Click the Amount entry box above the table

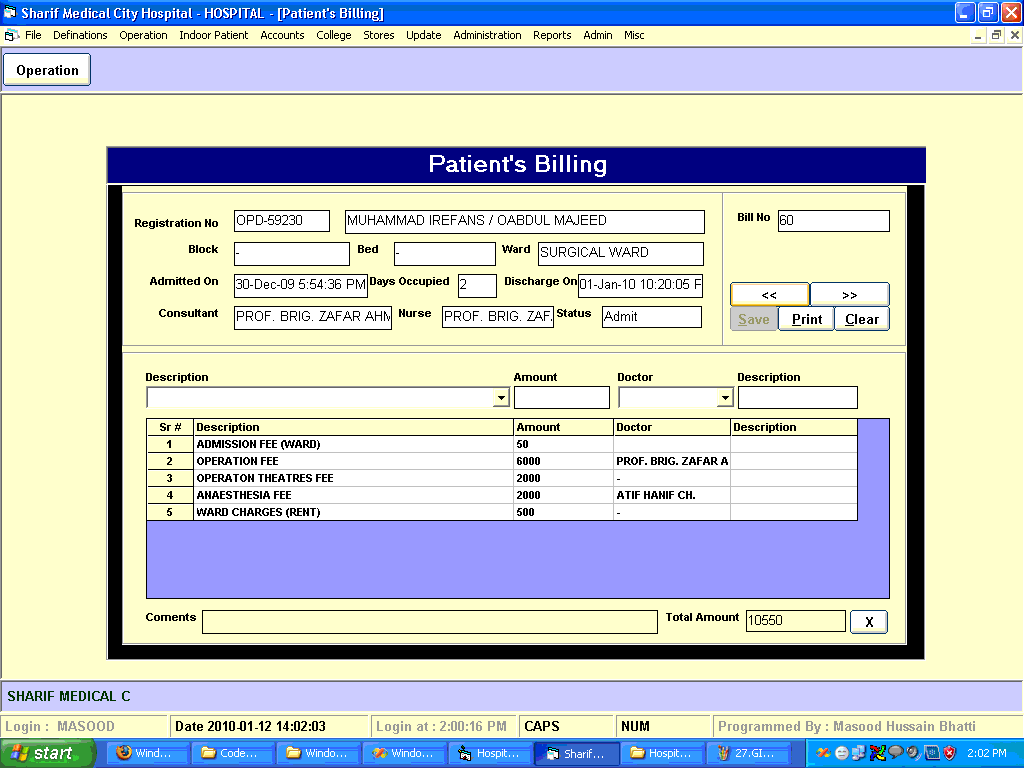tap(562, 398)
